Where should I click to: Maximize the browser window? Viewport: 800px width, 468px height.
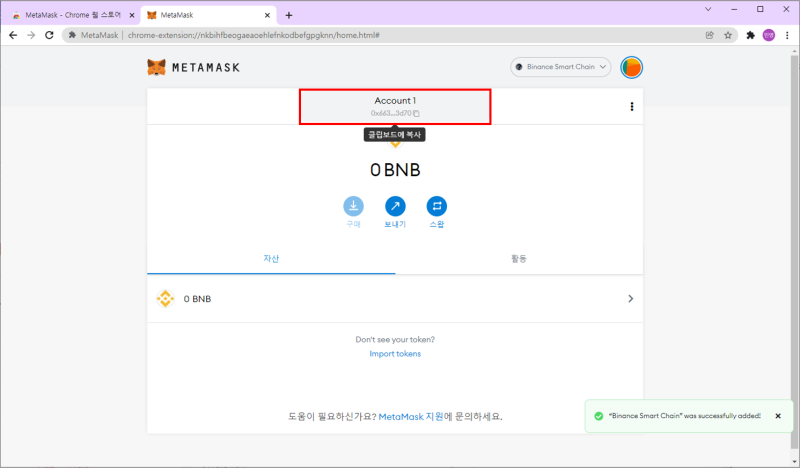pyautogui.click(x=760, y=9)
